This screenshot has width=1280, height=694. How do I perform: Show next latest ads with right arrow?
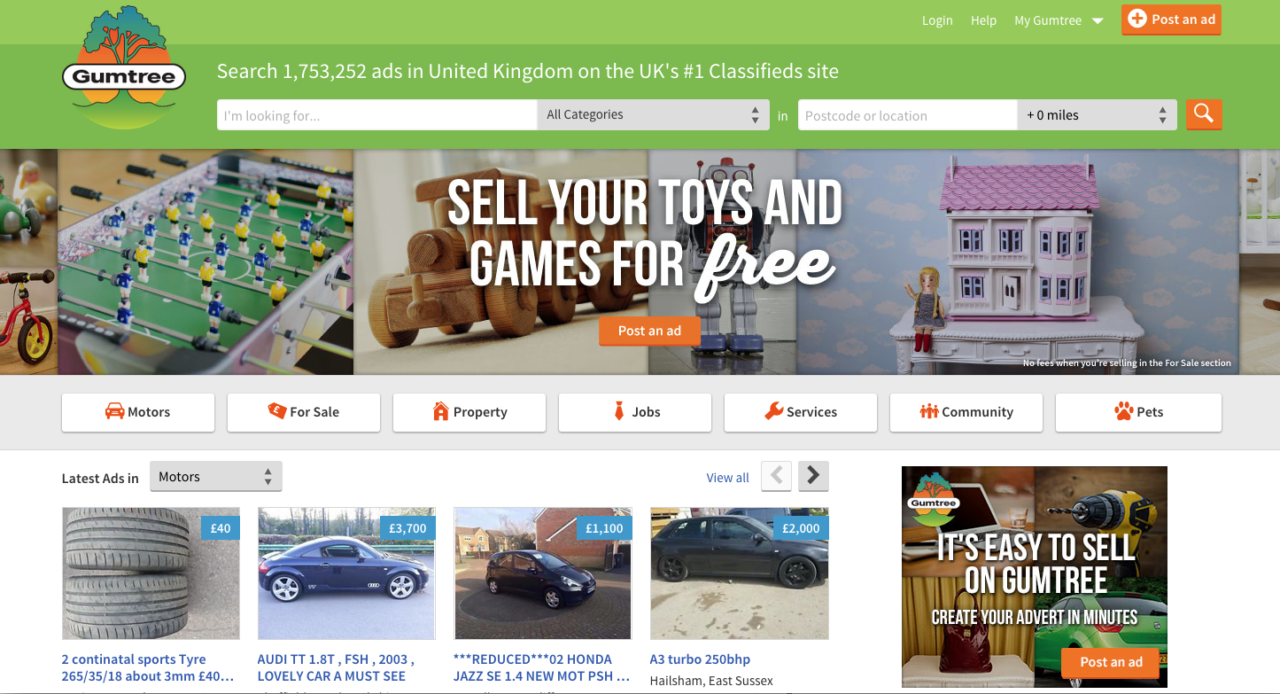tap(813, 476)
